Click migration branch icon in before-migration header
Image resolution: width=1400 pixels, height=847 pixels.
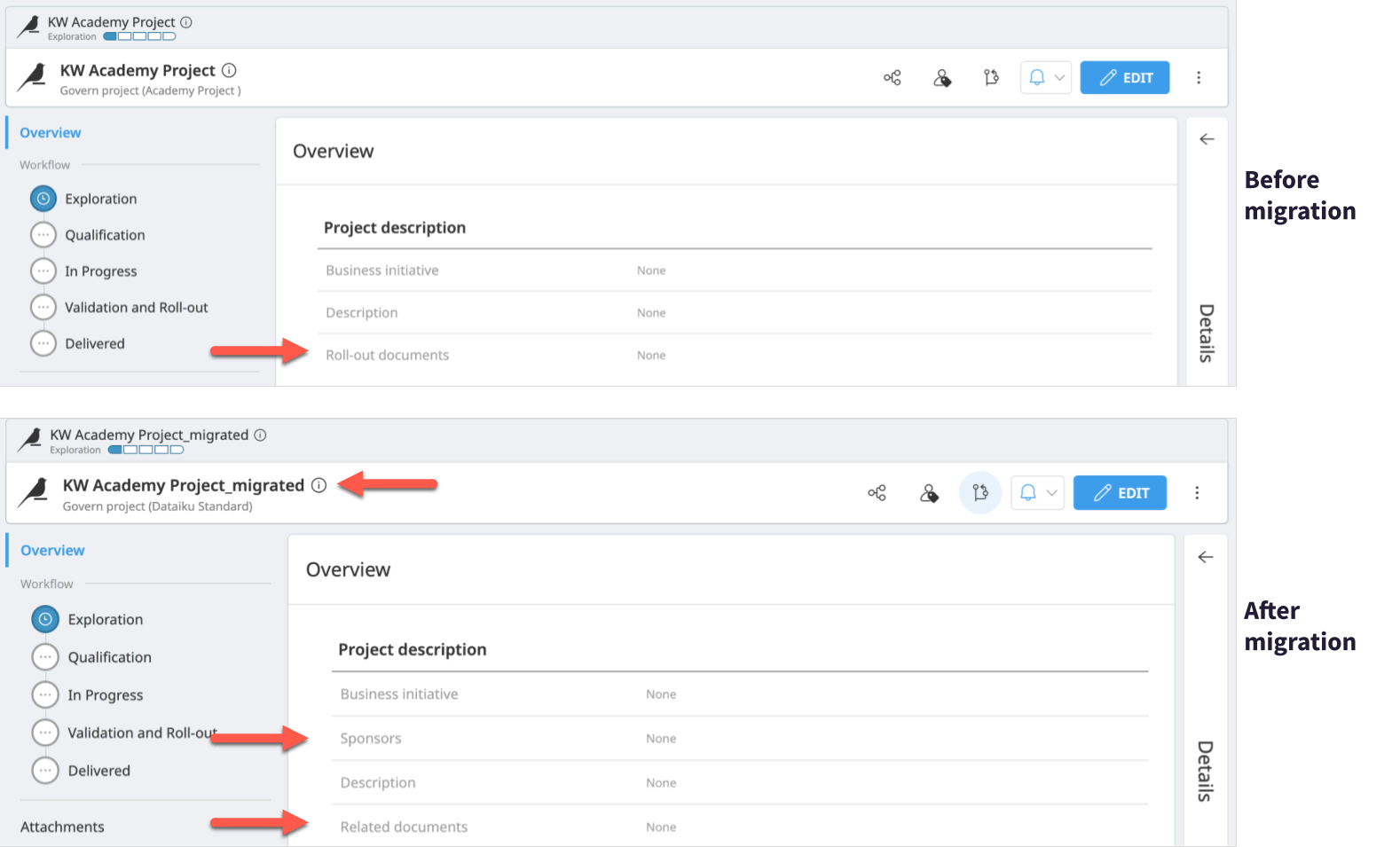pyautogui.click(x=991, y=78)
